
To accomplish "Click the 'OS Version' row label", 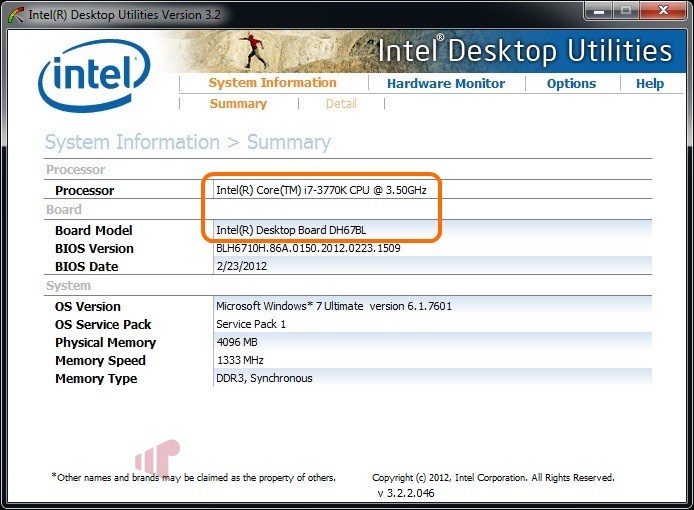I will pos(88,307).
